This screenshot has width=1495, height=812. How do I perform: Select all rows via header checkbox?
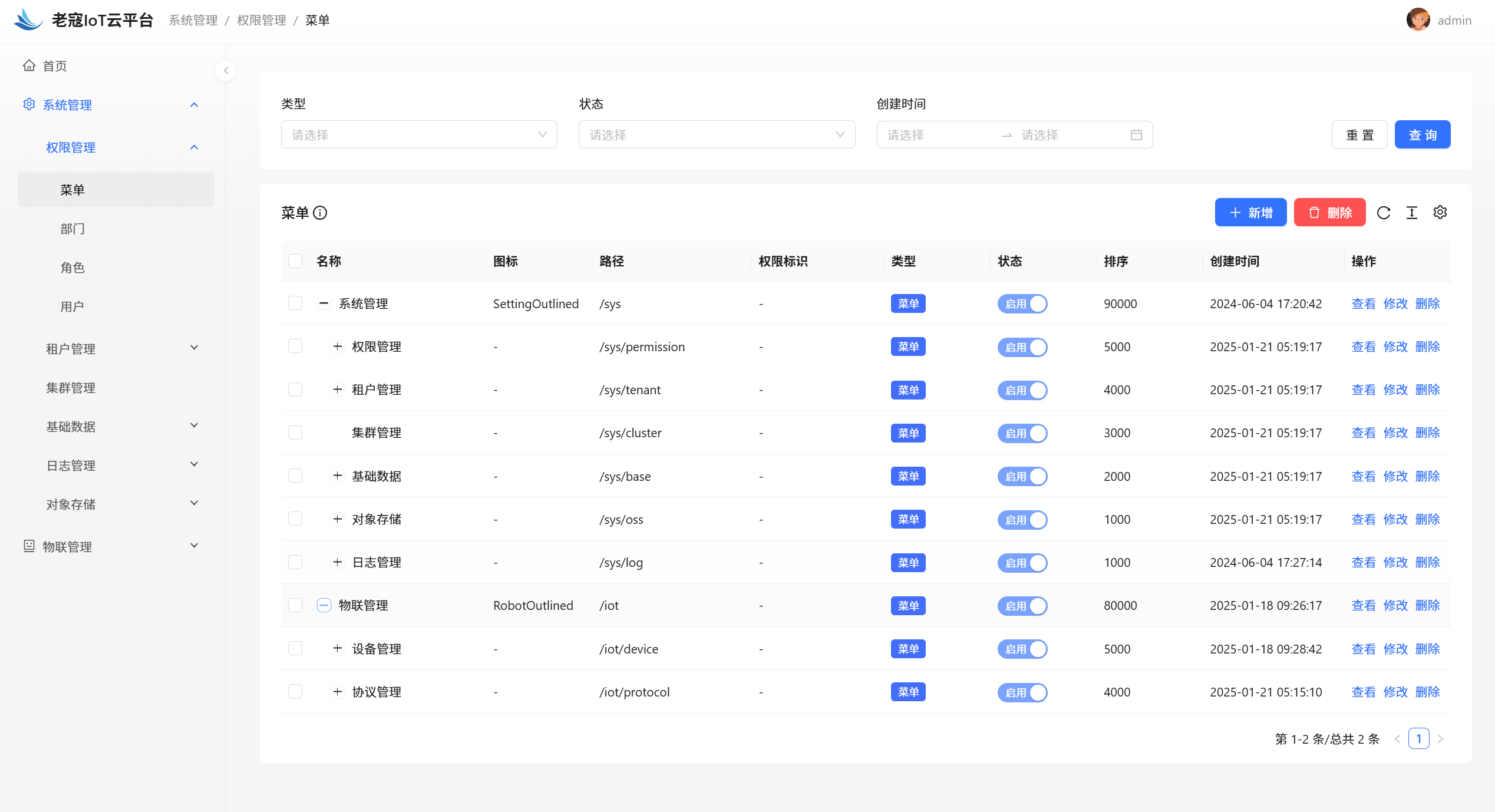tap(295, 261)
